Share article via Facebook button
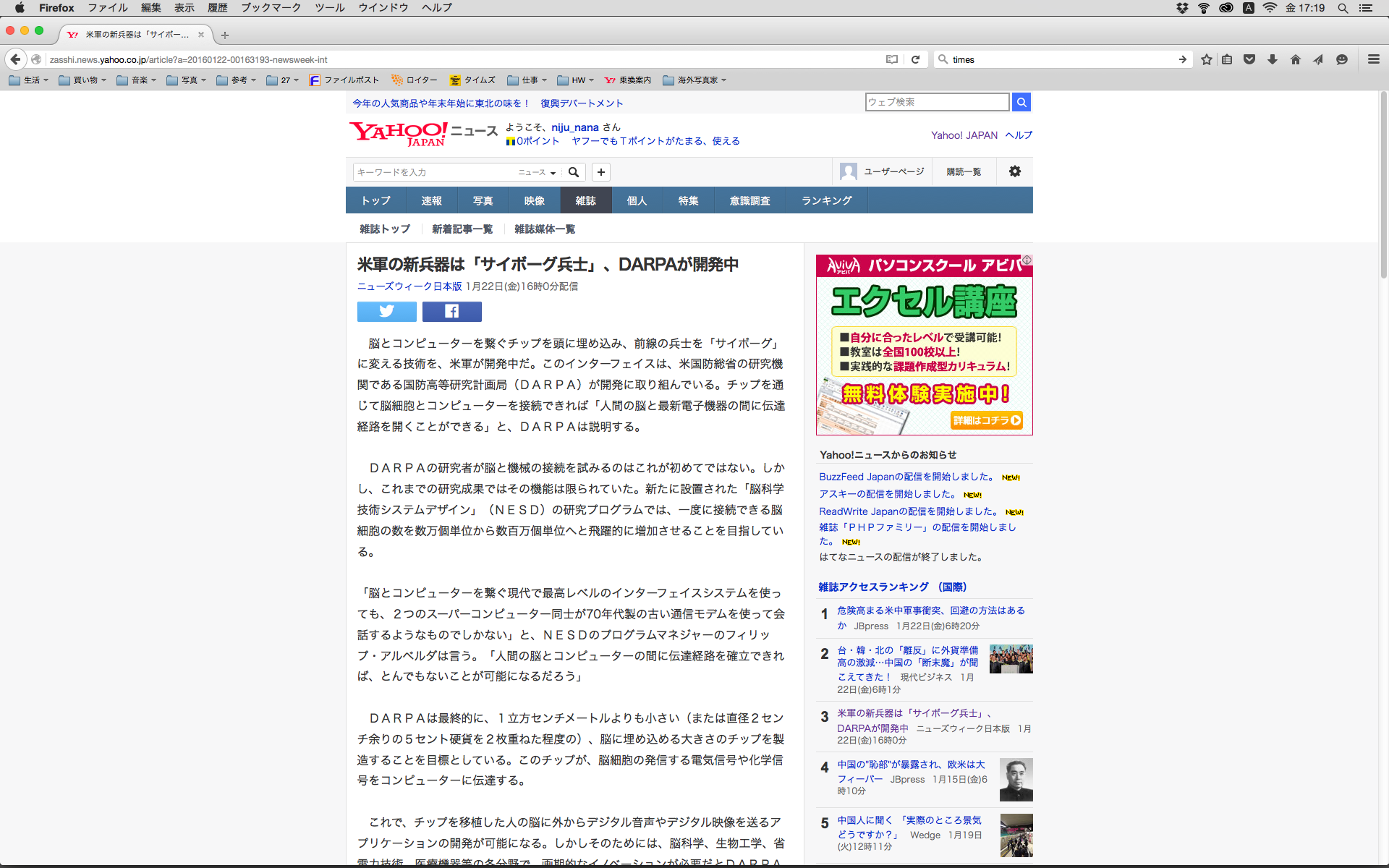The height and width of the screenshot is (868, 1389). coord(451,311)
